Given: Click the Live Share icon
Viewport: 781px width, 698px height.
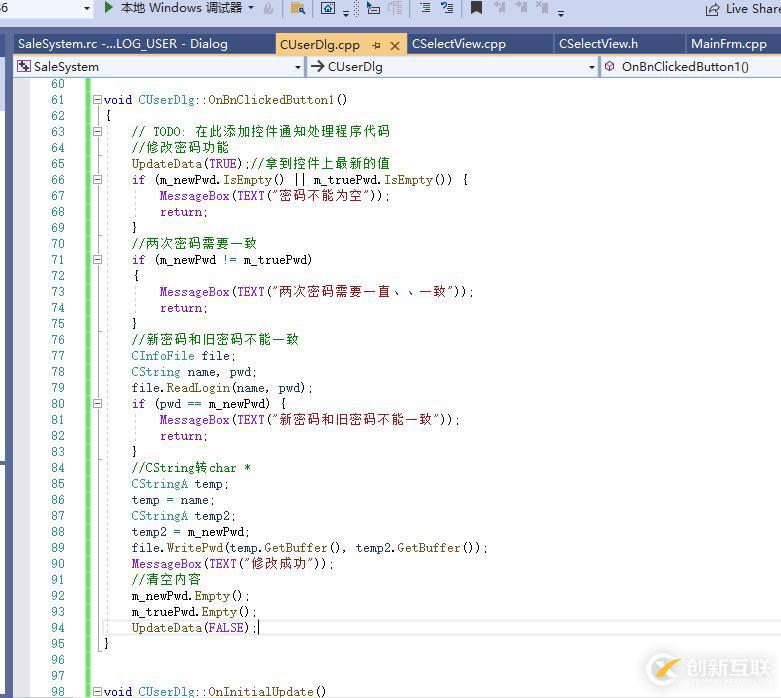Looking at the screenshot, I should click(712, 9).
